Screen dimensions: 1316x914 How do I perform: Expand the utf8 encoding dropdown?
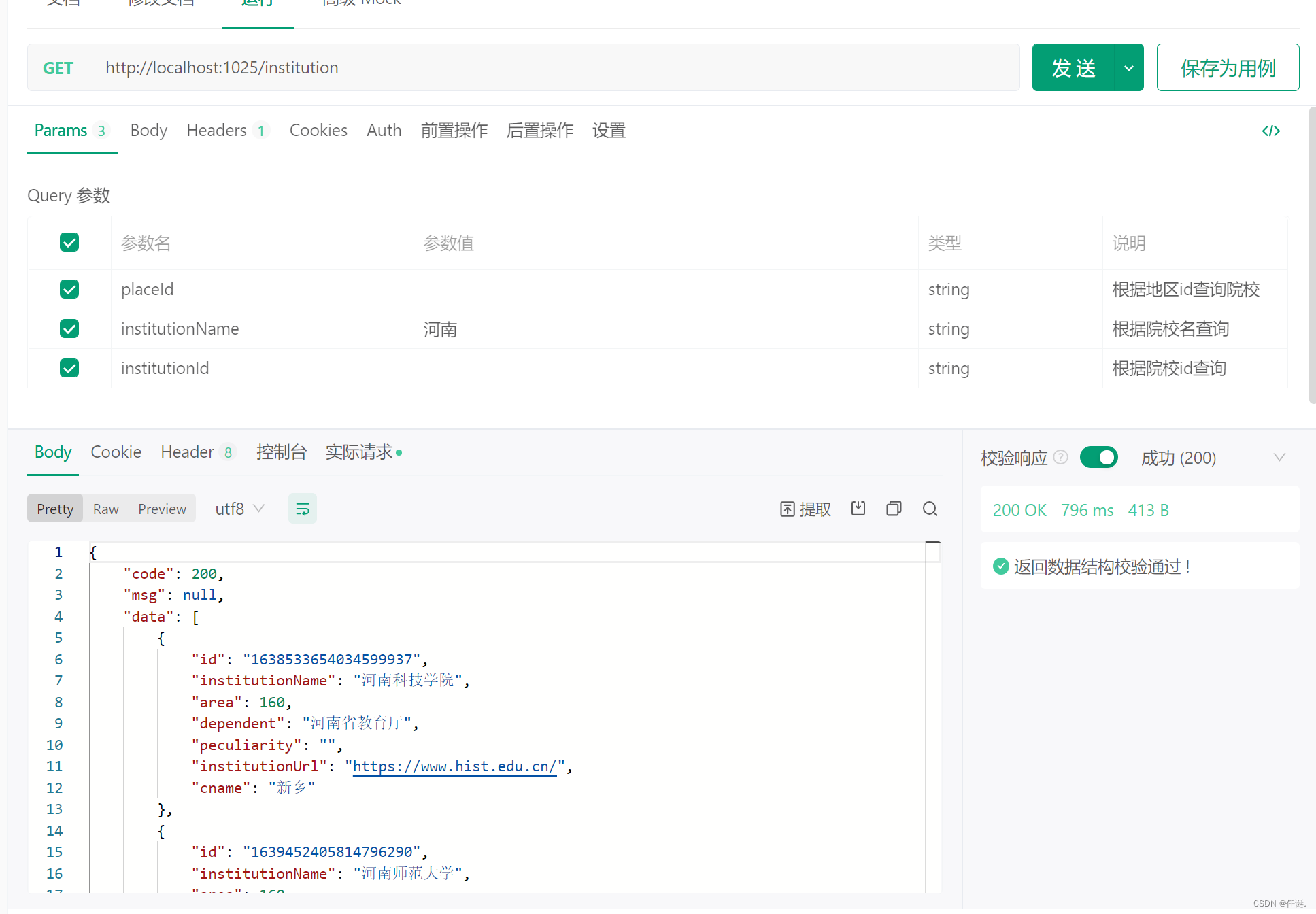tap(239, 509)
